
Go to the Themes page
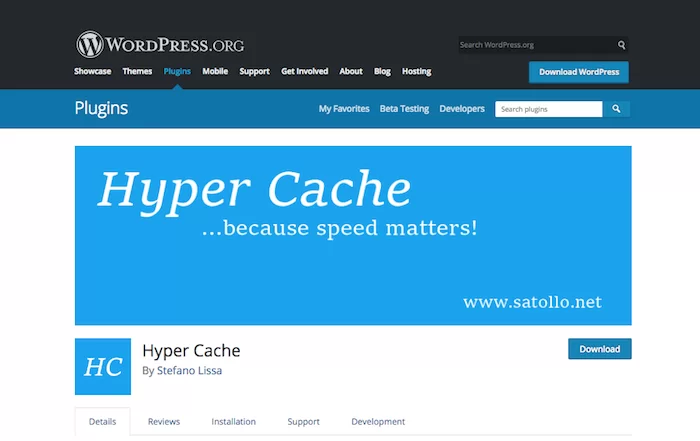point(138,72)
